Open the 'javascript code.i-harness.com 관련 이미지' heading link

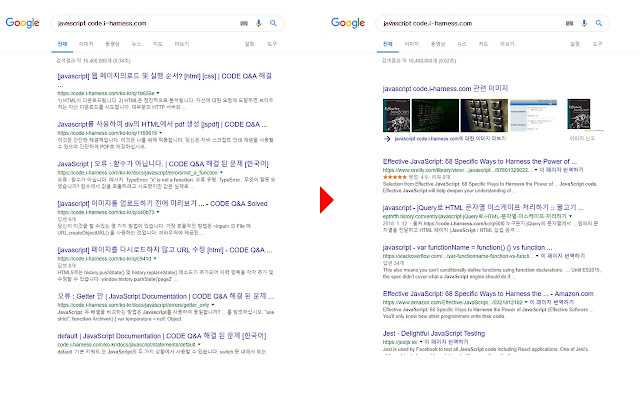445,88
